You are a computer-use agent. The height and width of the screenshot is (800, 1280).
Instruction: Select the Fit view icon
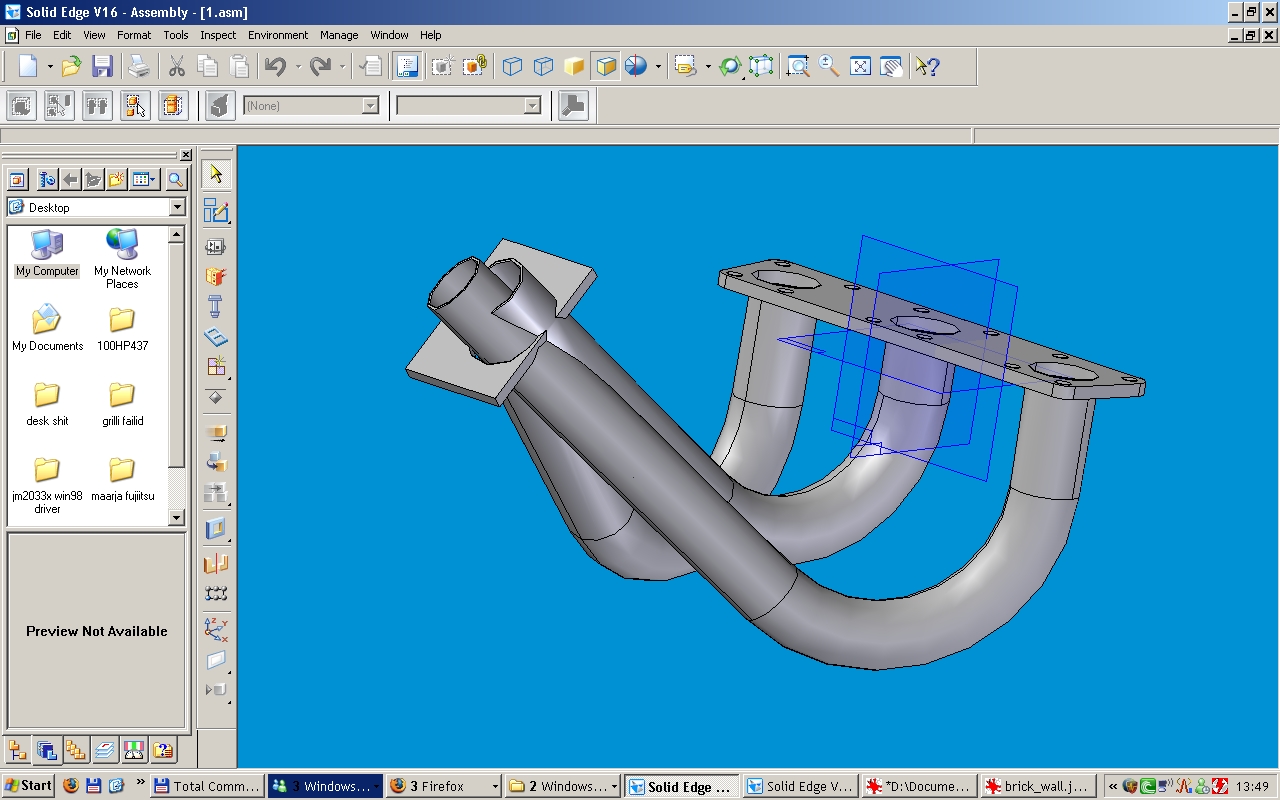point(860,67)
